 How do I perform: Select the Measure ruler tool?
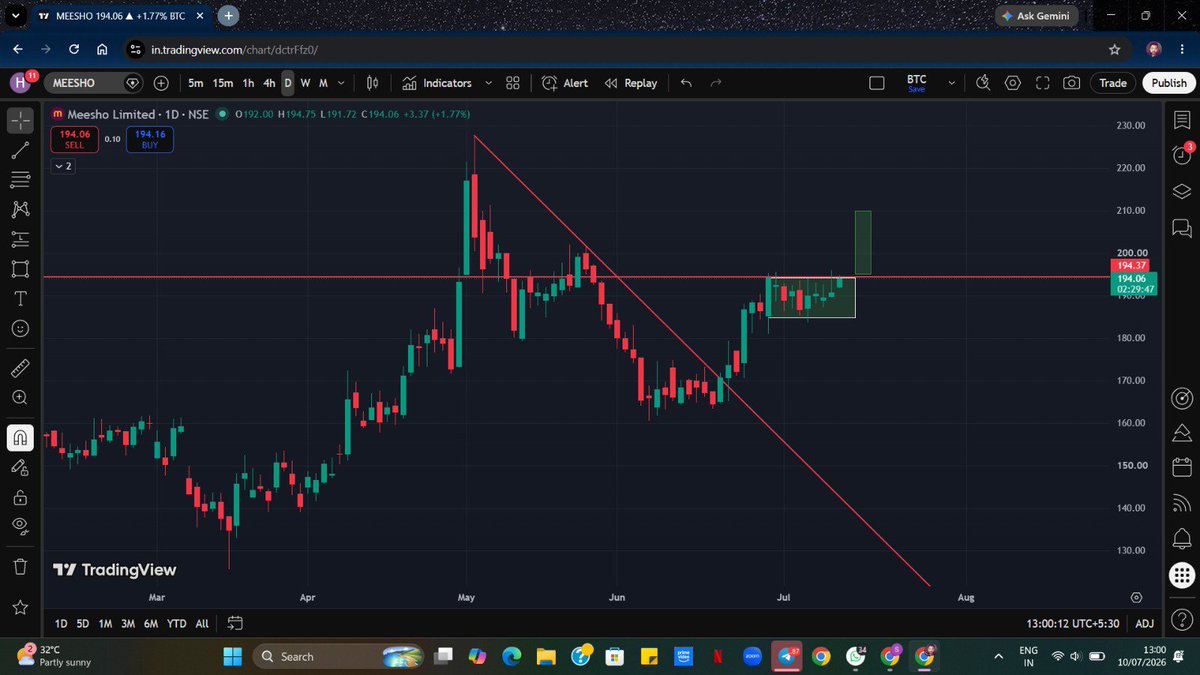[20, 368]
